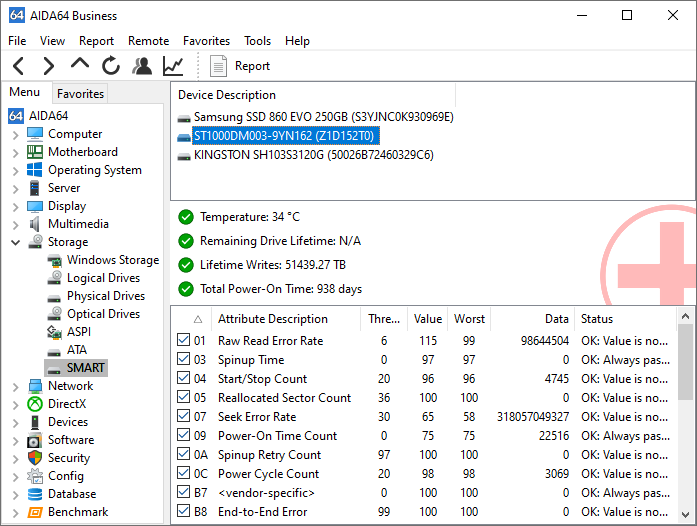This screenshot has height=526, width=697.
Task: Sort by the Data column header
Action: click(533, 319)
